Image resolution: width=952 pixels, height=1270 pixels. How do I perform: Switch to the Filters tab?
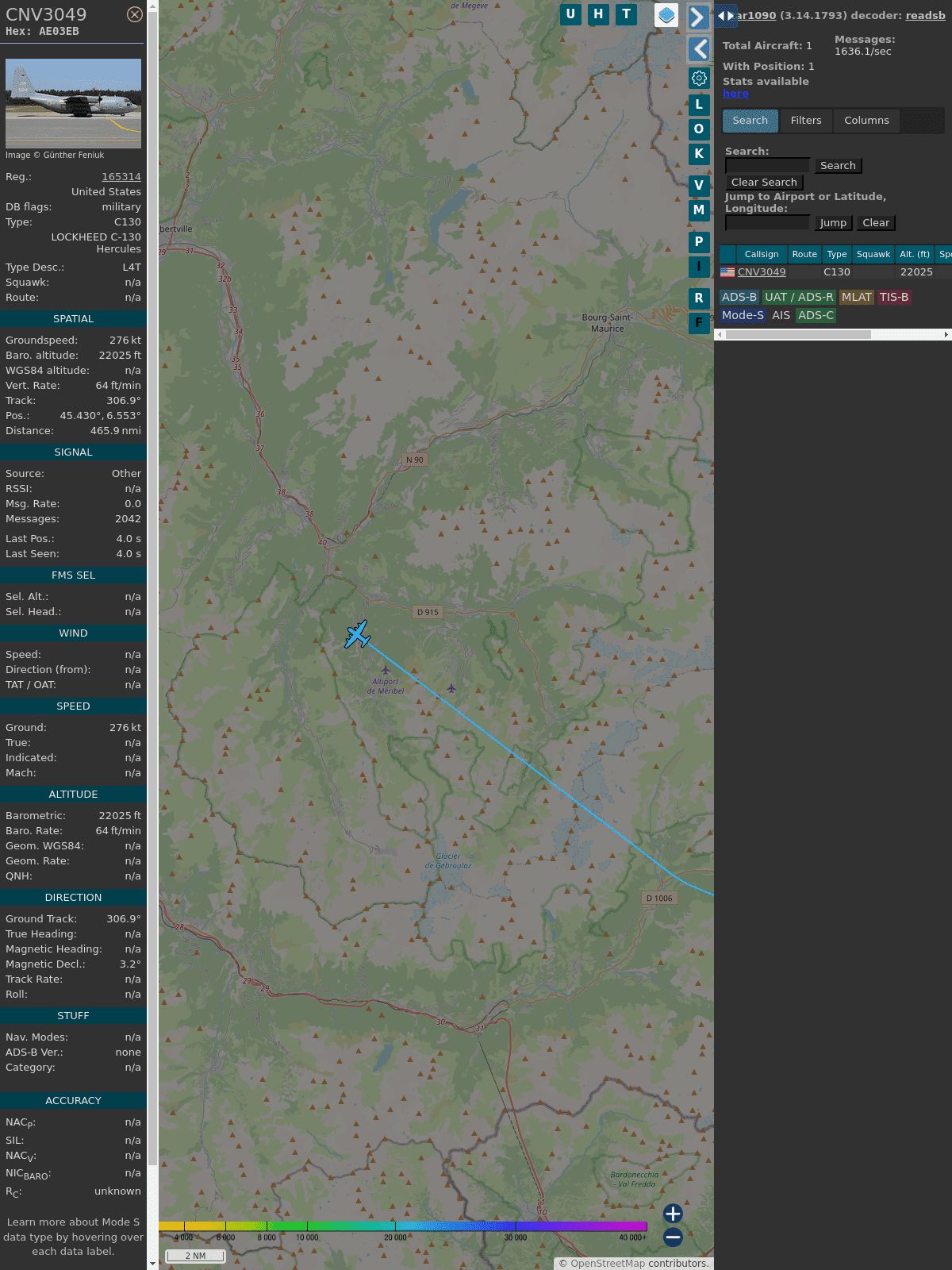[805, 121]
